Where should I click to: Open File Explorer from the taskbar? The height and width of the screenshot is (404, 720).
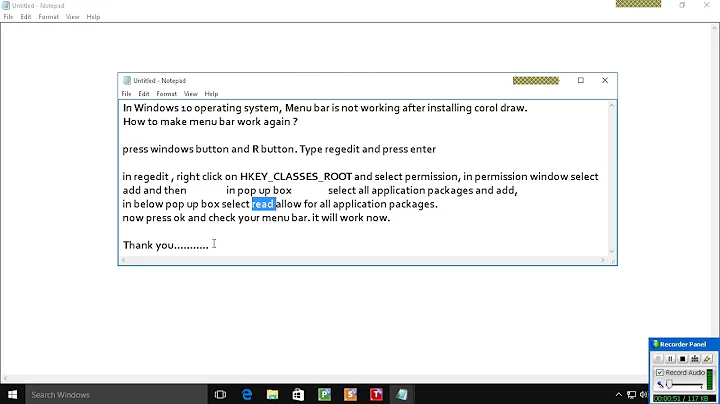click(x=272, y=394)
